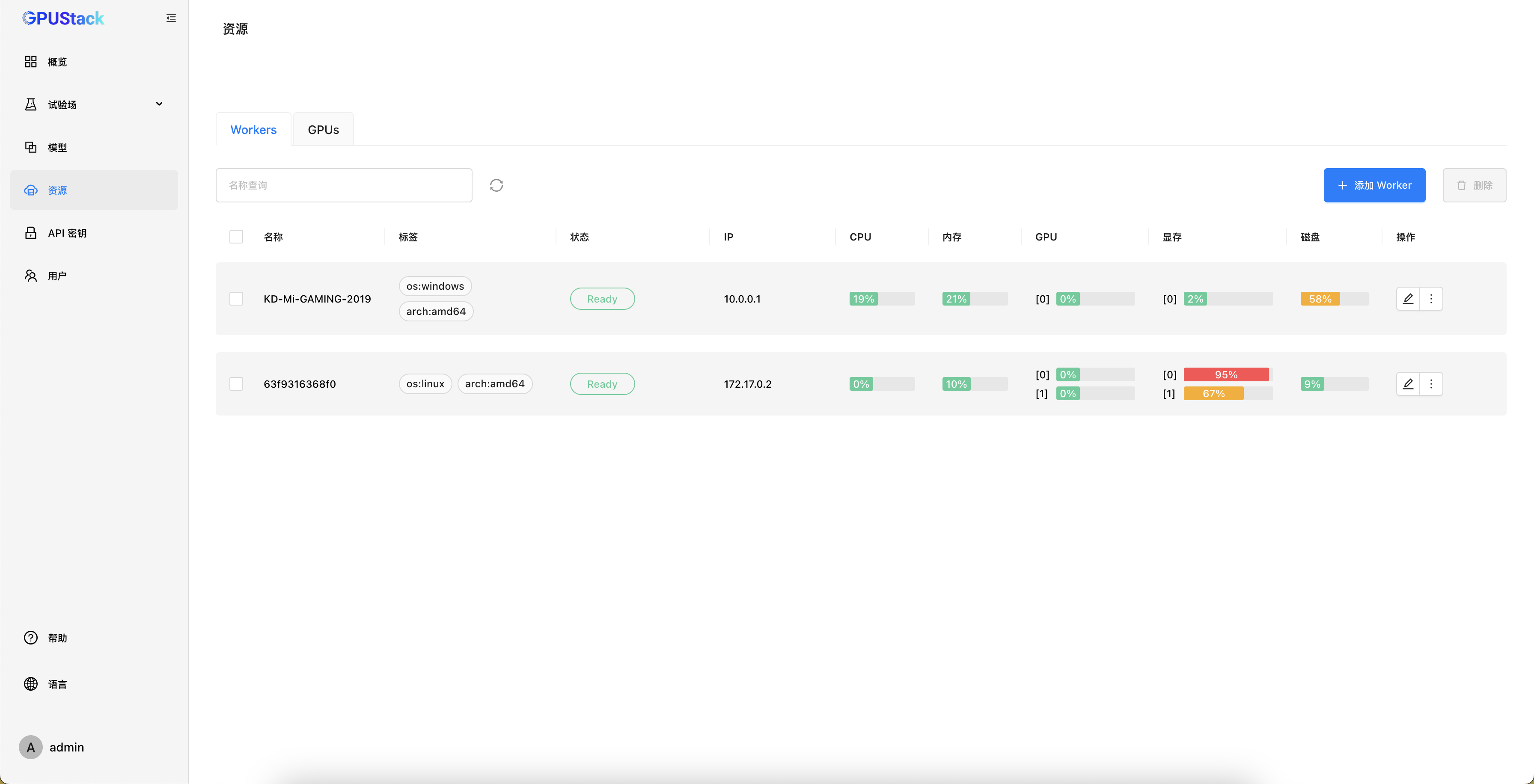Screen dimensions: 1534x784
Task: Click the 名称查询 search field
Action: point(344,185)
